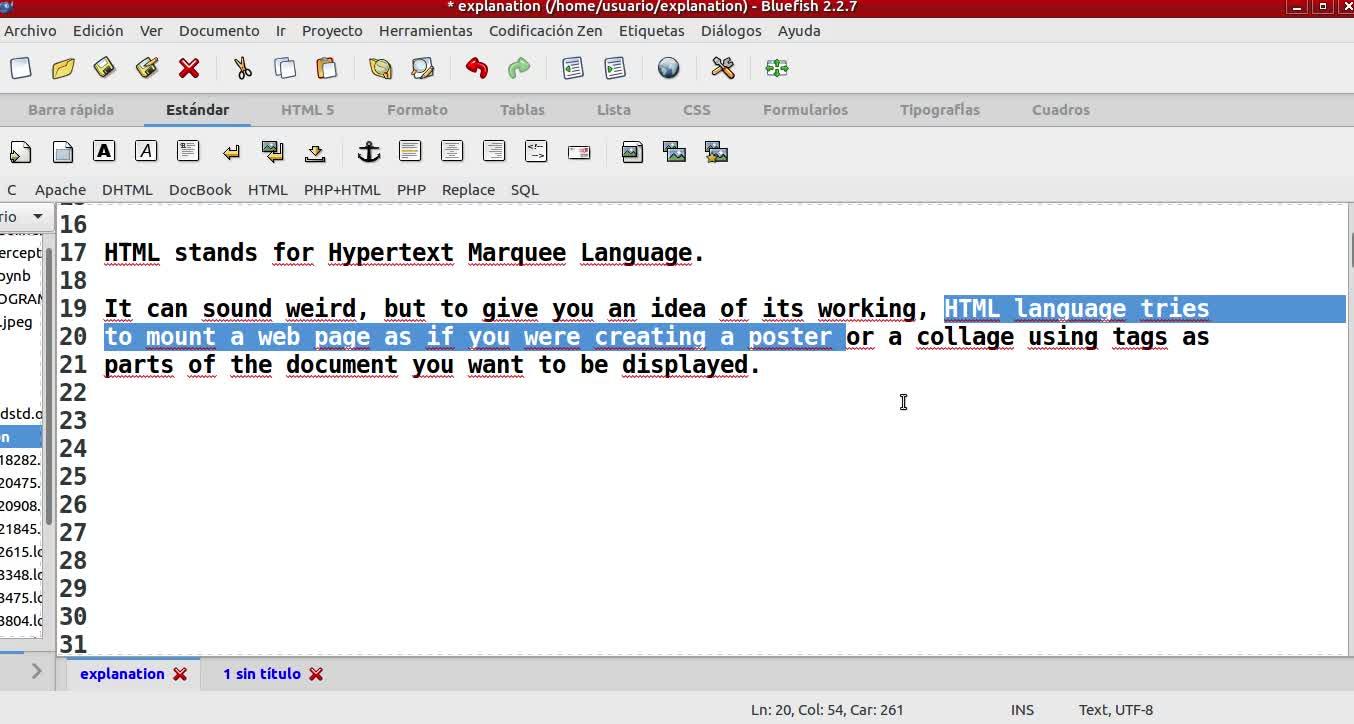
Task: Click the fullscreen green arrows icon
Action: [777, 68]
